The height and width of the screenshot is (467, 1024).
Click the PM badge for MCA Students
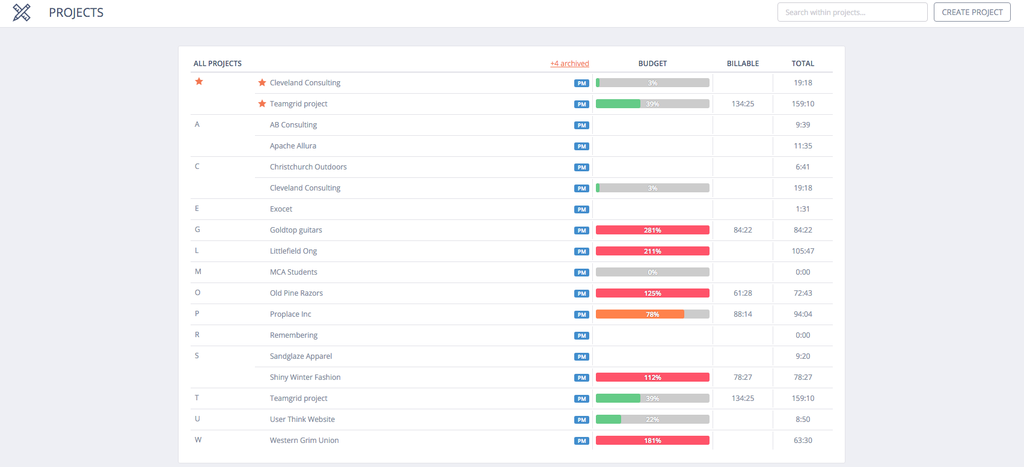click(x=581, y=272)
